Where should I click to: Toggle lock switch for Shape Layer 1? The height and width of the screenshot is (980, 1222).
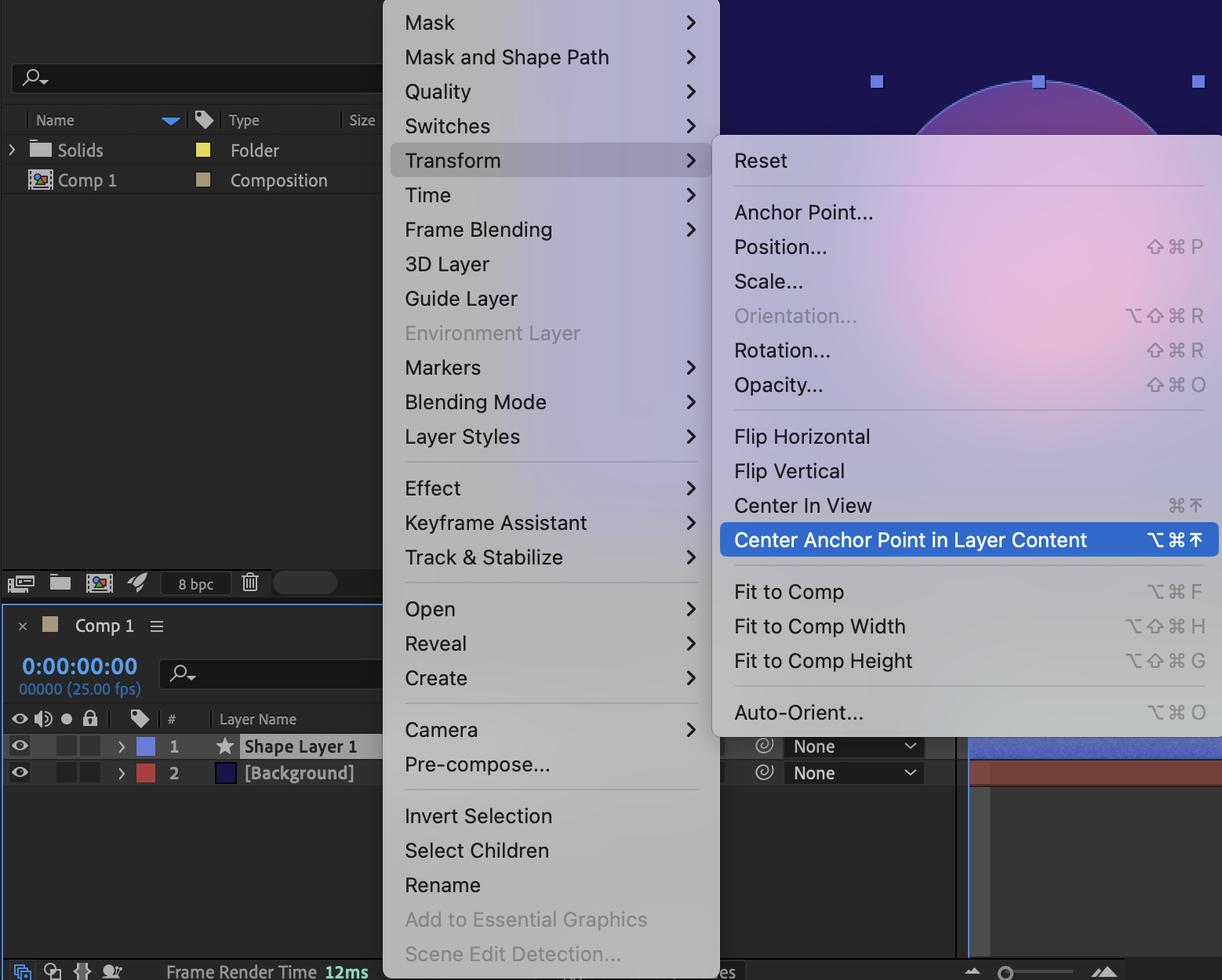90,746
